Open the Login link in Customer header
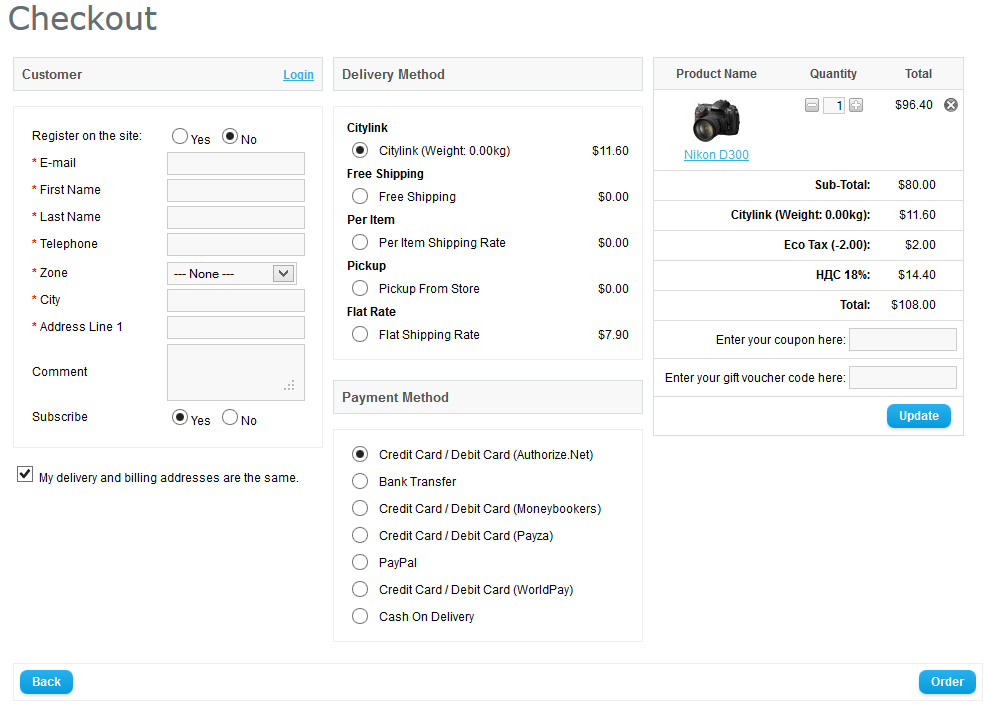This screenshot has width=987, height=704. coord(298,75)
